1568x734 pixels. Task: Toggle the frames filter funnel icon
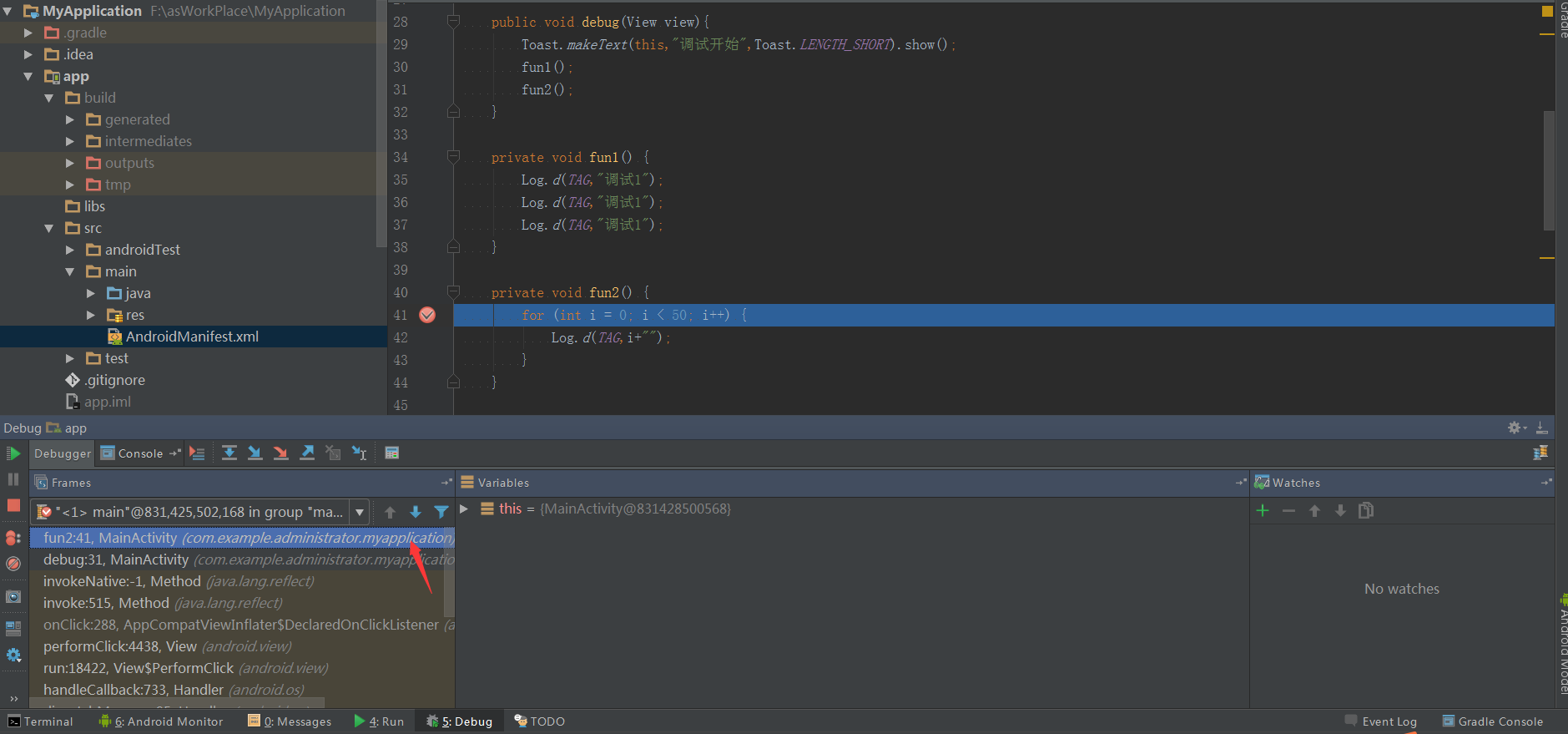[441, 512]
